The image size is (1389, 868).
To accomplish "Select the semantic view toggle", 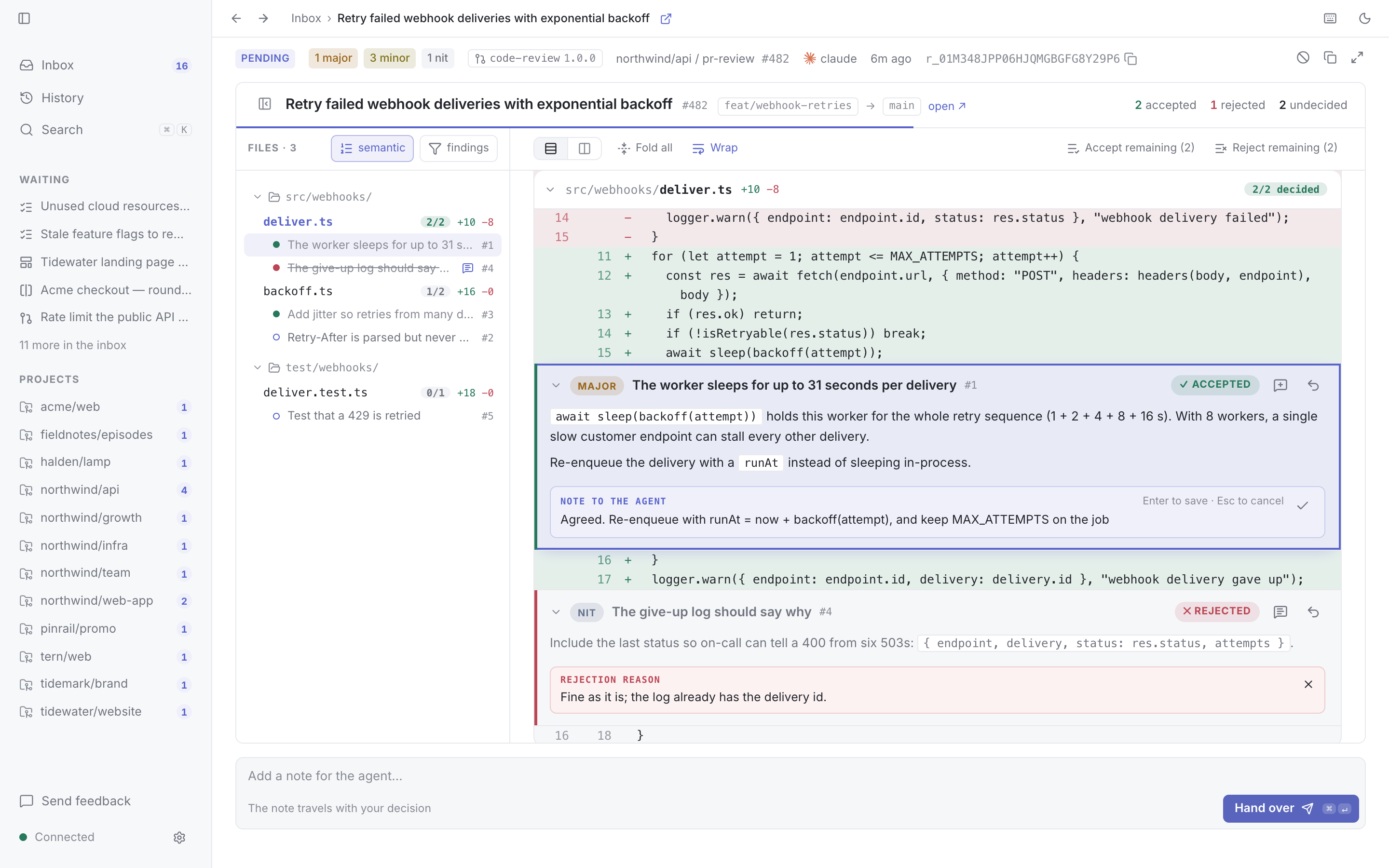I will coord(372,148).
